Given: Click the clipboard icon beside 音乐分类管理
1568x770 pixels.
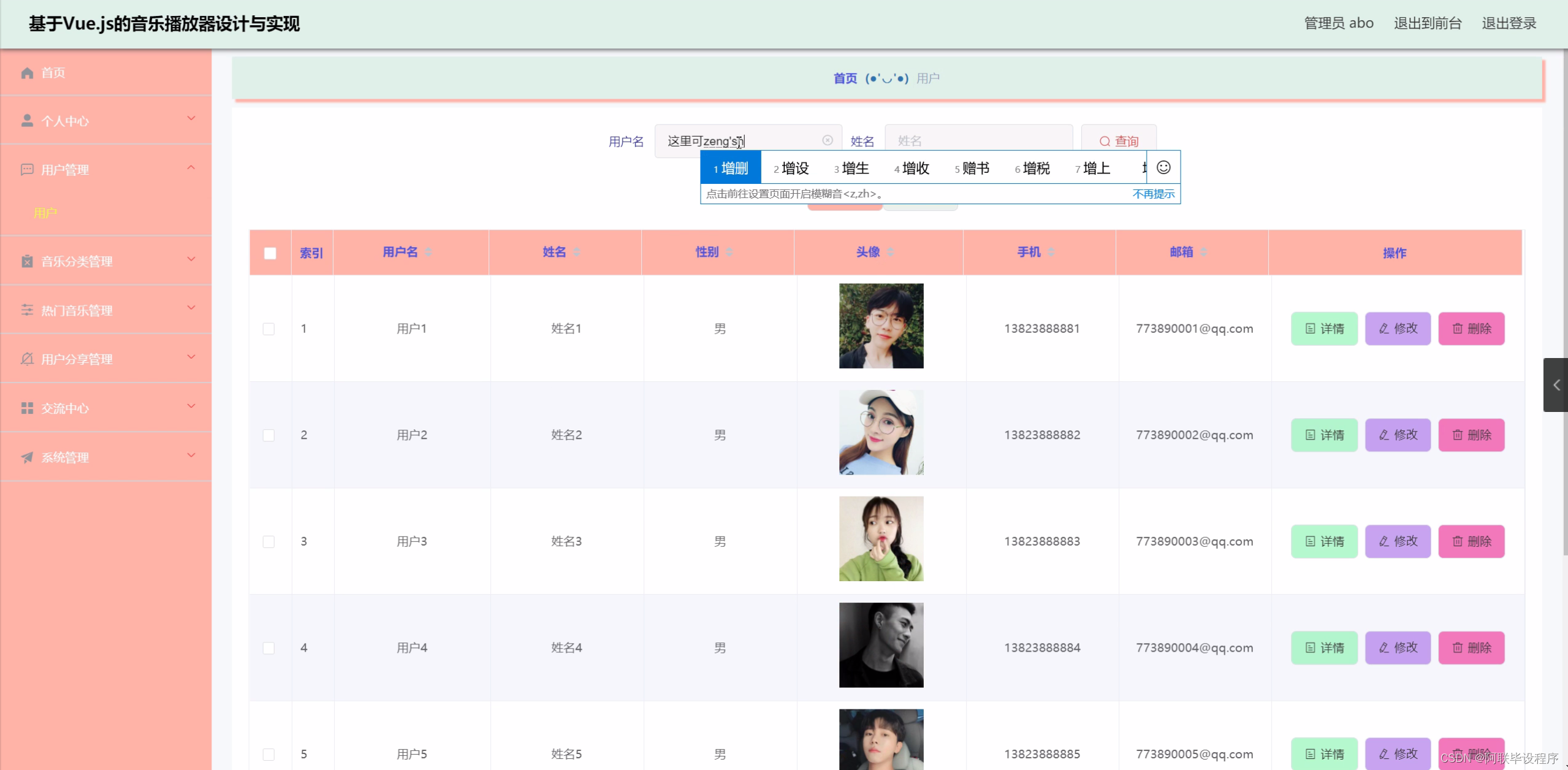Looking at the screenshot, I should (x=27, y=261).
